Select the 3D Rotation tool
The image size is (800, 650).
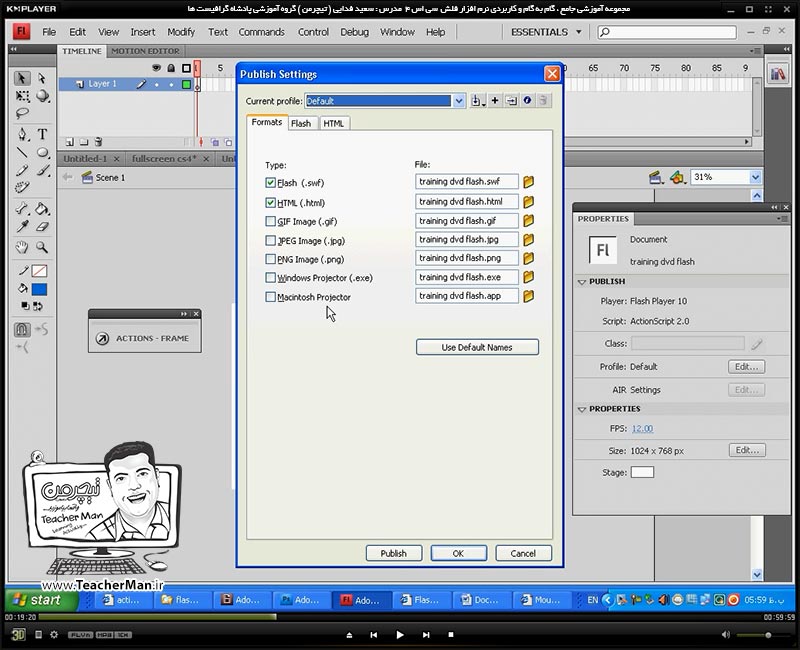click(43, 96)
